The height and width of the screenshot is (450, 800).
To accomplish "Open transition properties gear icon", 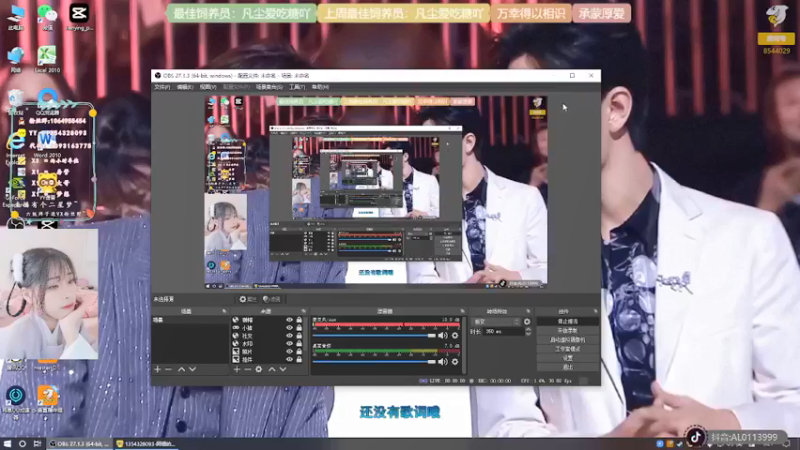I will tap(527, 322).
